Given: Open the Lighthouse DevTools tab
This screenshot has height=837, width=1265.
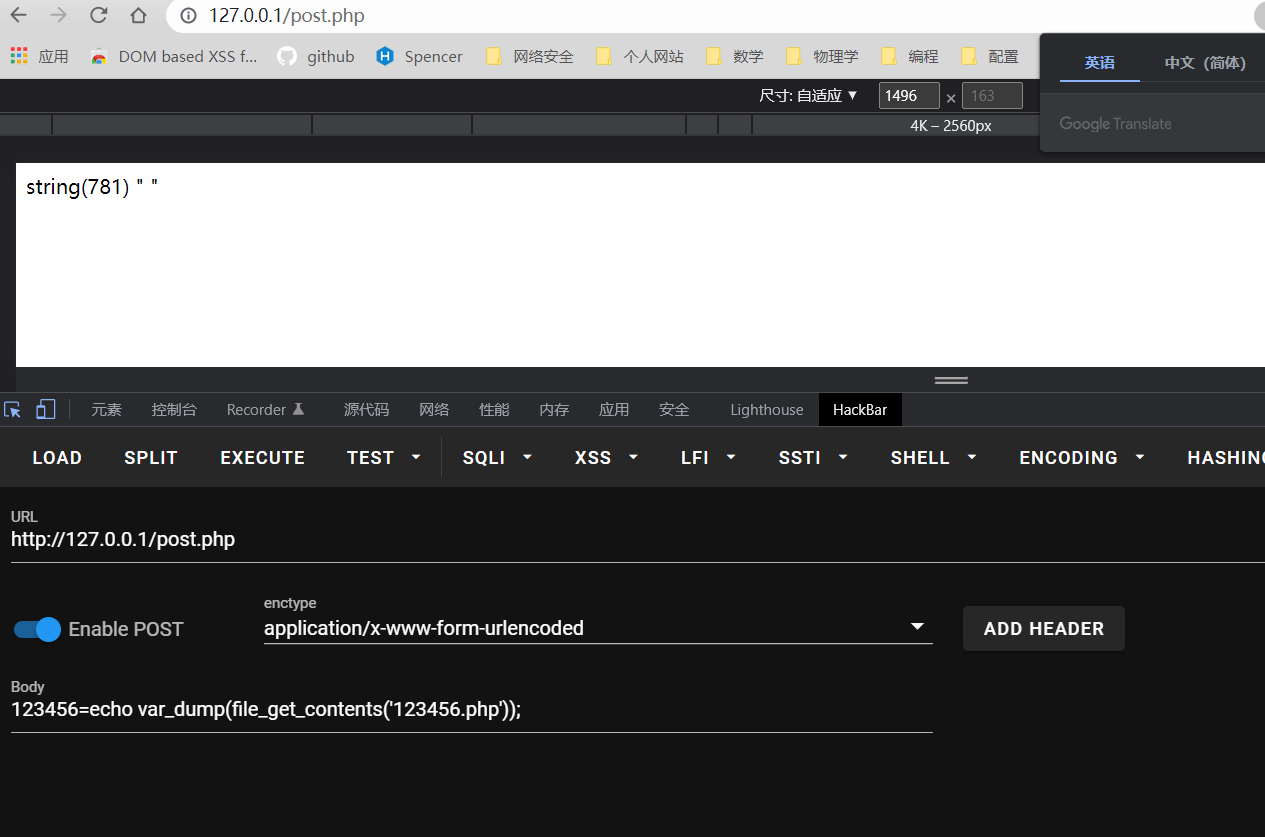Looking at the screenshot, I should [767, 409].
